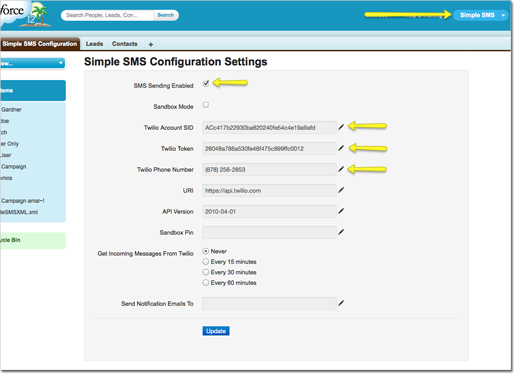Add a new tab with plus icon
The image size is (520, 379).
tap(151, 44)
